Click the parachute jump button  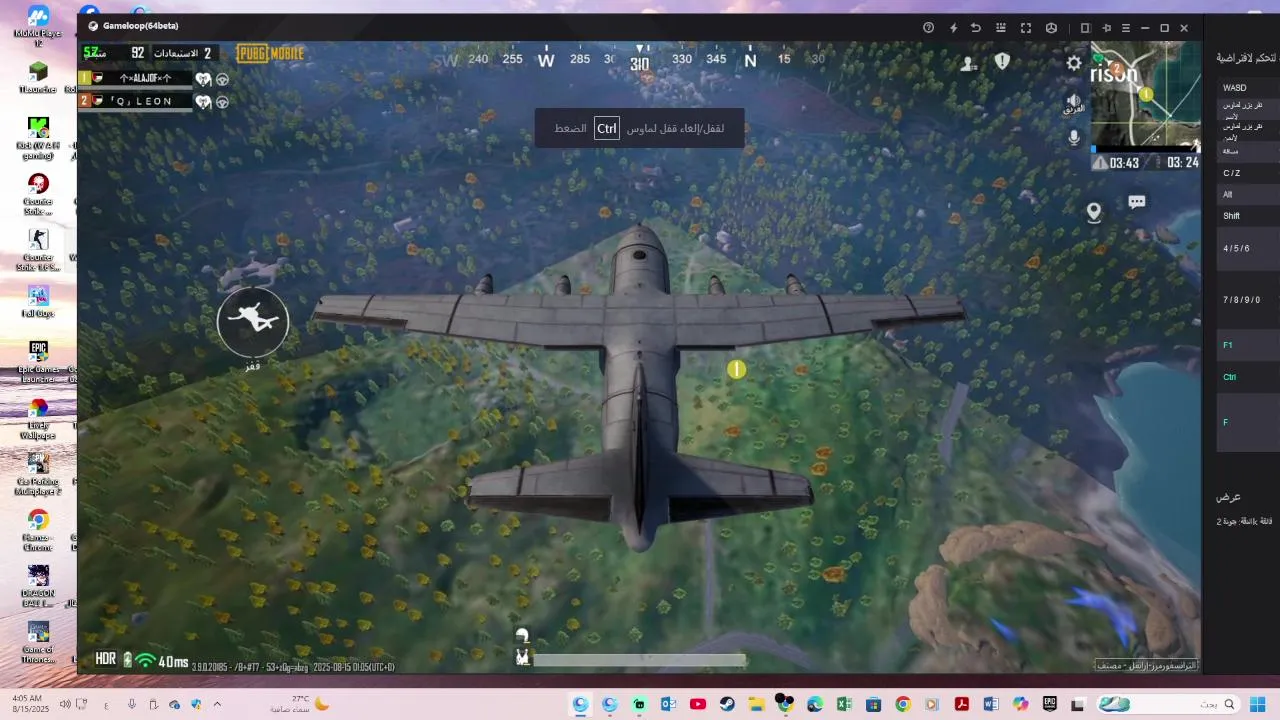(x=253, y=321)
